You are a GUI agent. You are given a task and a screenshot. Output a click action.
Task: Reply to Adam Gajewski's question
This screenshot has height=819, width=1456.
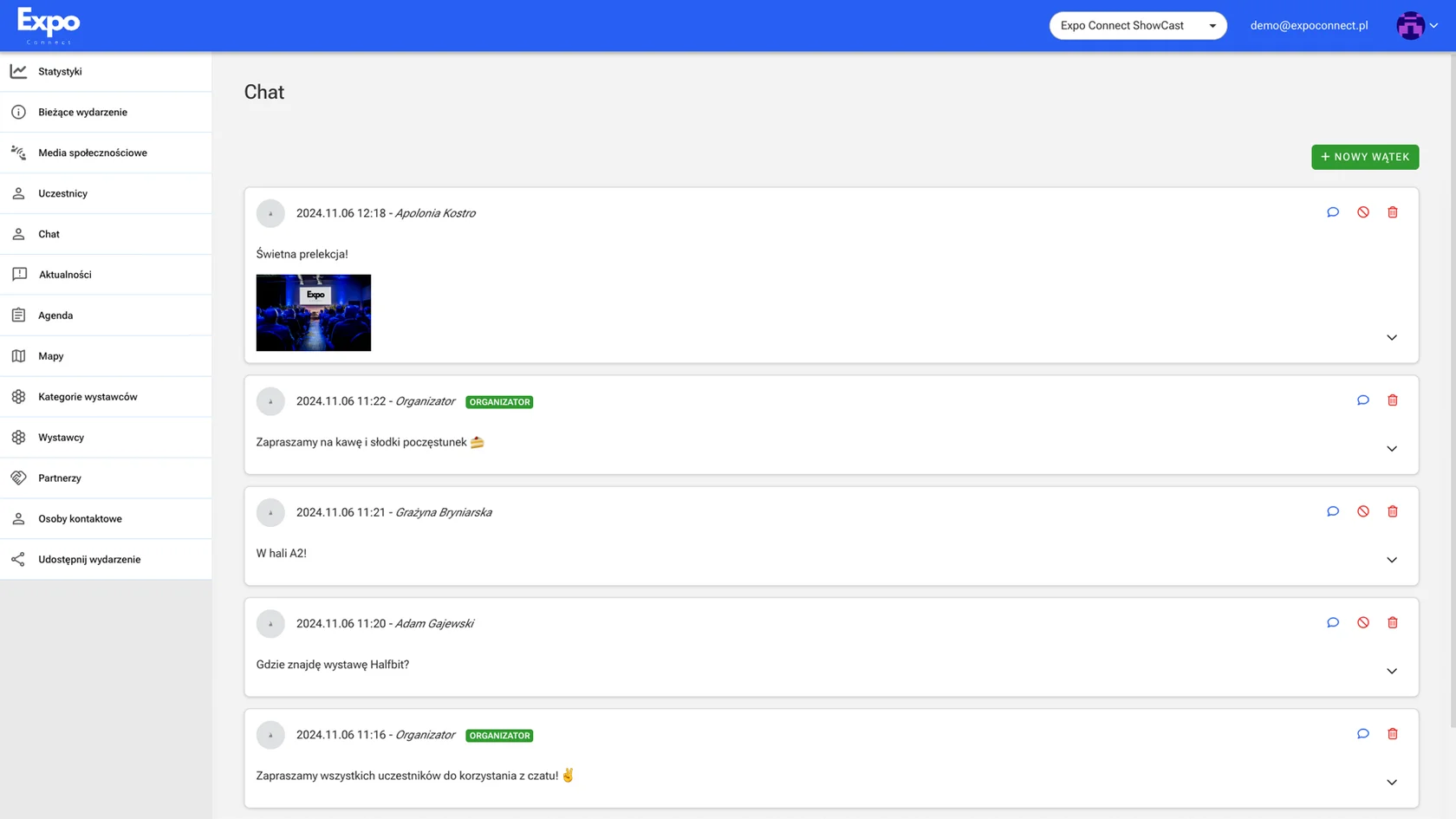(x=1333, y=622)
